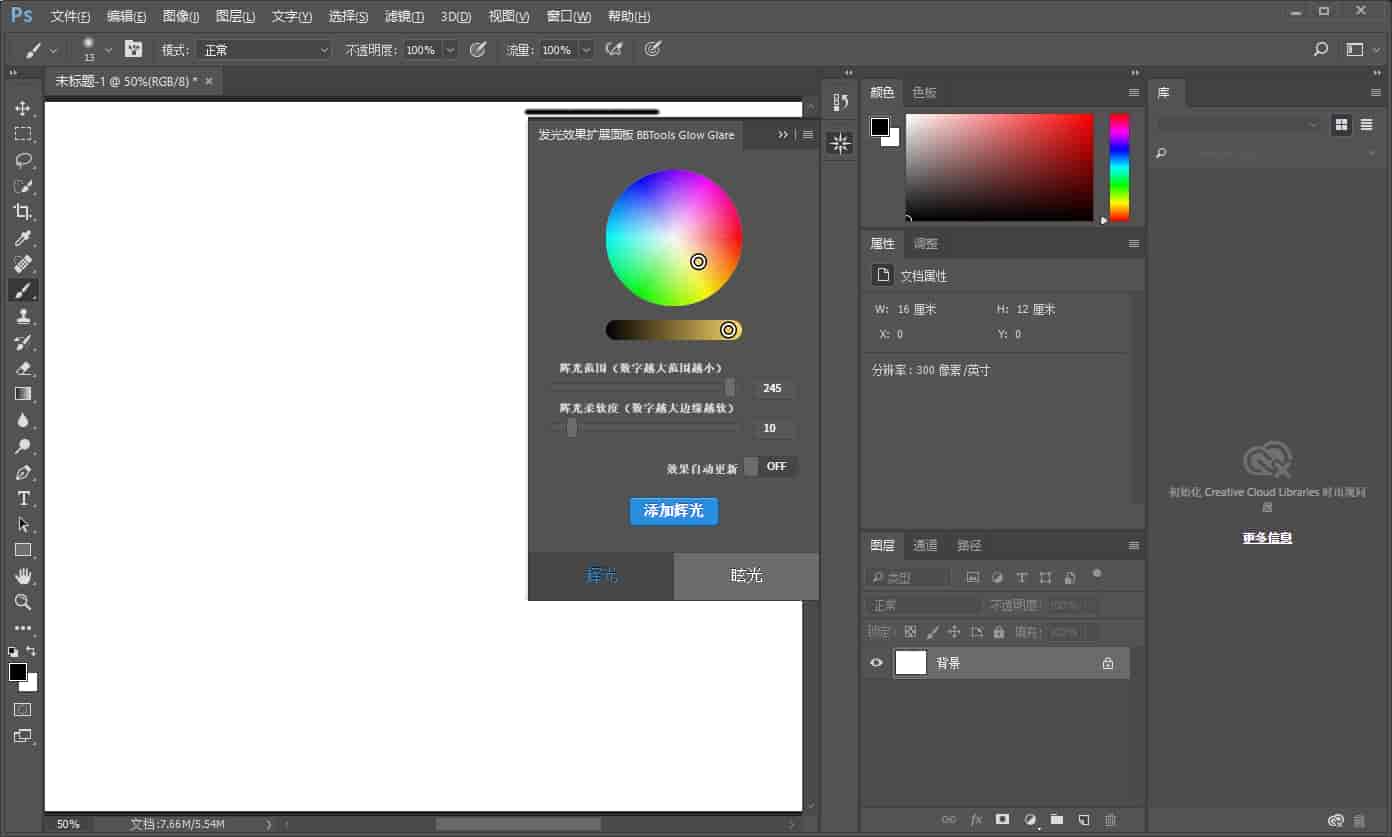Select the Horizontal Type tool
This screenshot has height=837, width=1392.
tap(23, 498)
